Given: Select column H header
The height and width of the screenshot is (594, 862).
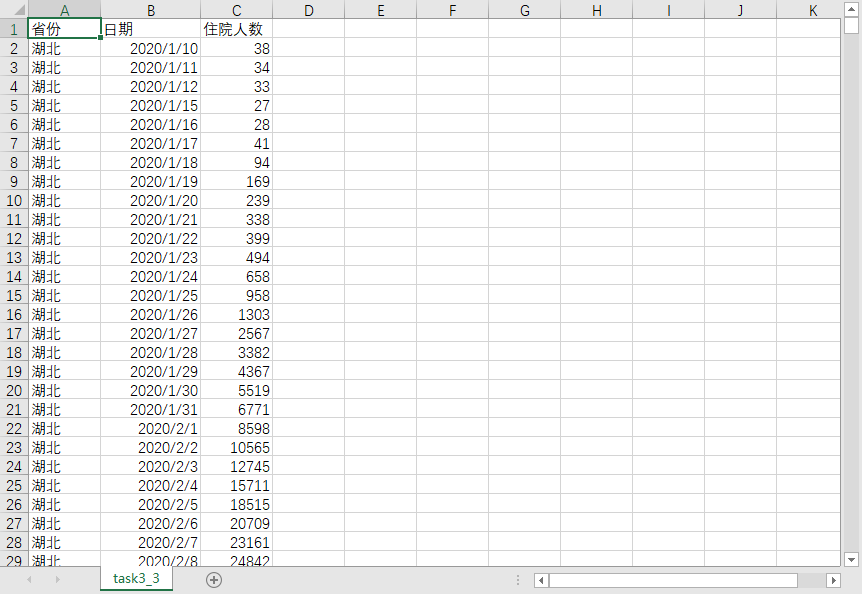Looking at the screenshot, I should coord(596,10).
